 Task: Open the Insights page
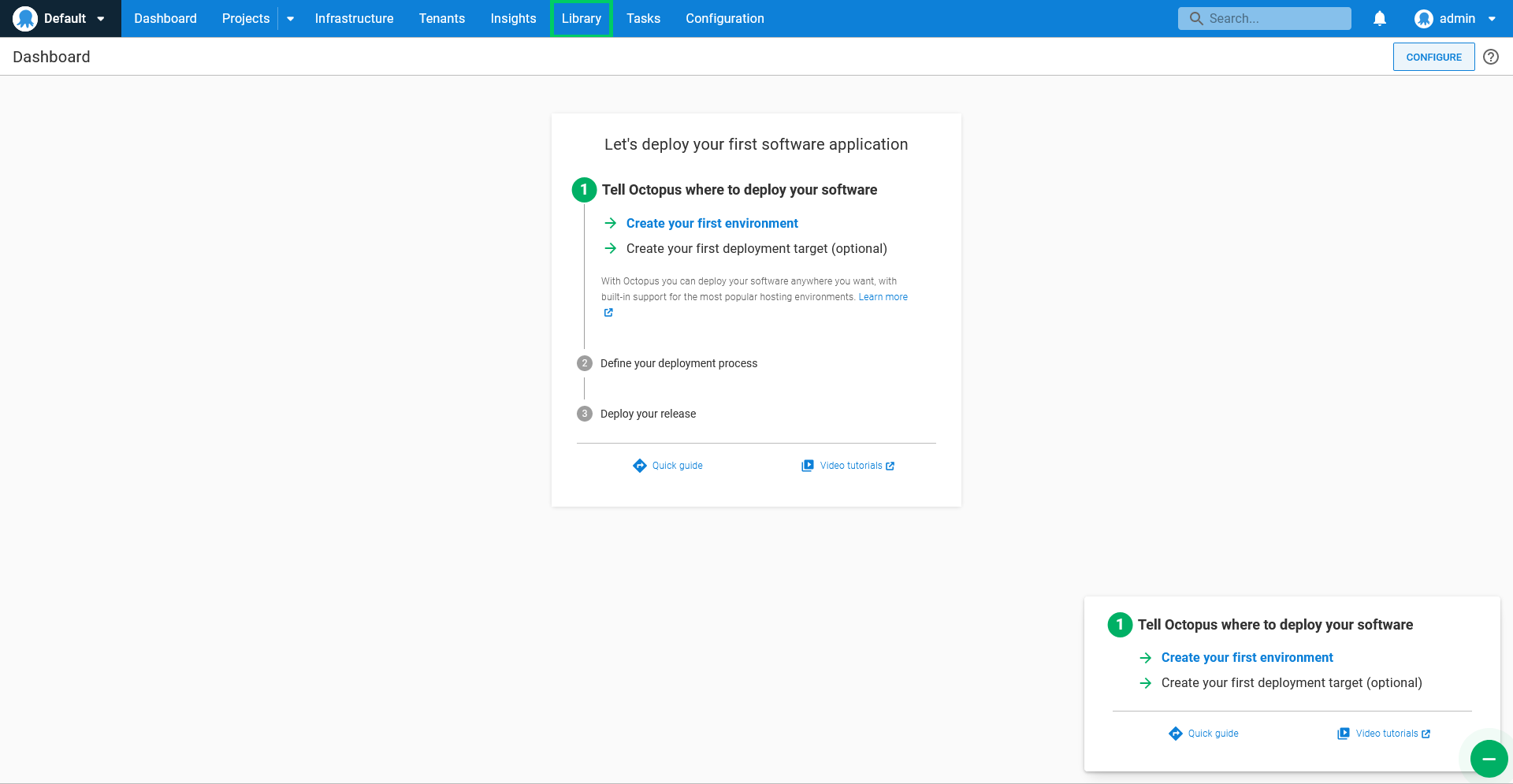(513, 18)
